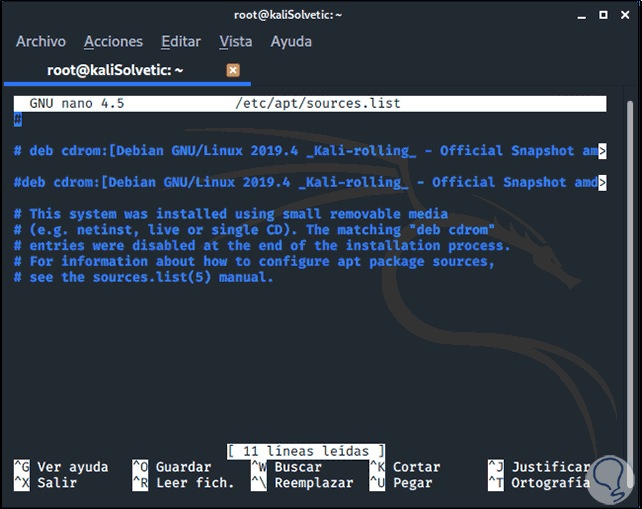Click the ^\ Reemplazar shortcut
Screen dimensions: 642x509
302,483
